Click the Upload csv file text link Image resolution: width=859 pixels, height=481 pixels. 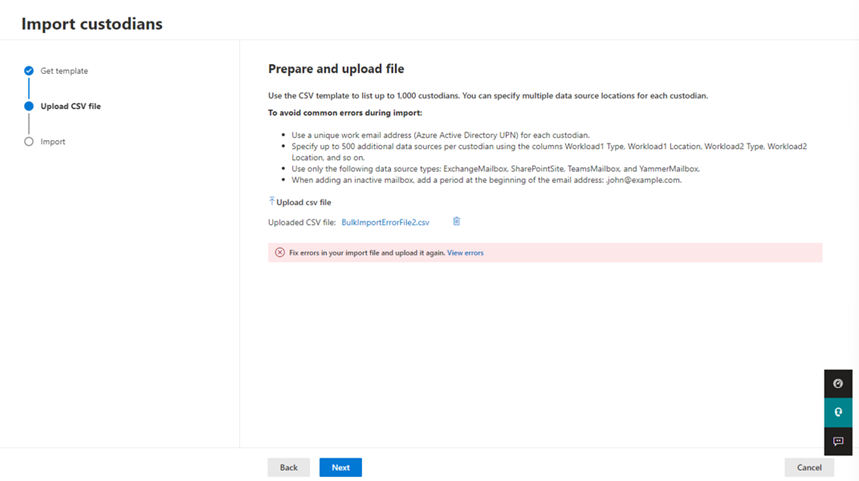coord(303,202)
